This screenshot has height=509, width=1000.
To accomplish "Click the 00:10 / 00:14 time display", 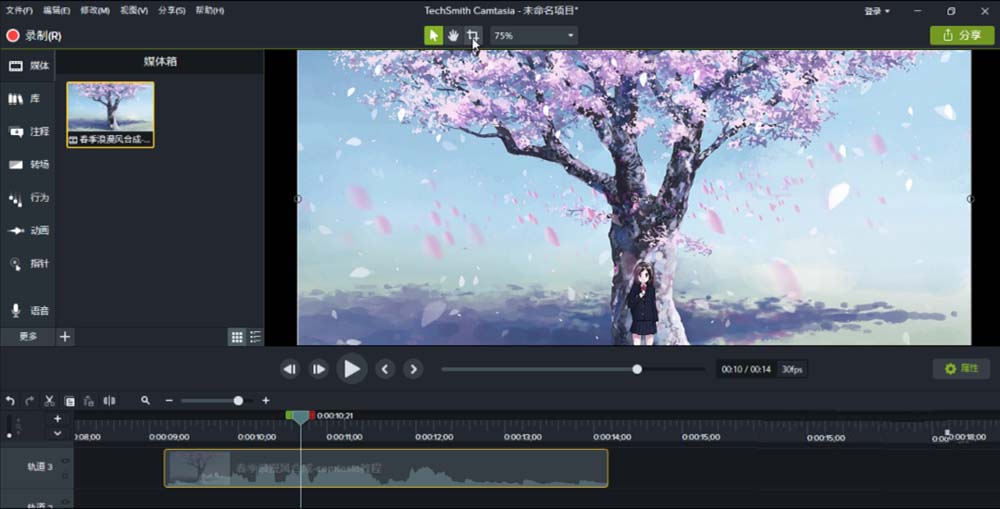I will (x=746, y=369).
